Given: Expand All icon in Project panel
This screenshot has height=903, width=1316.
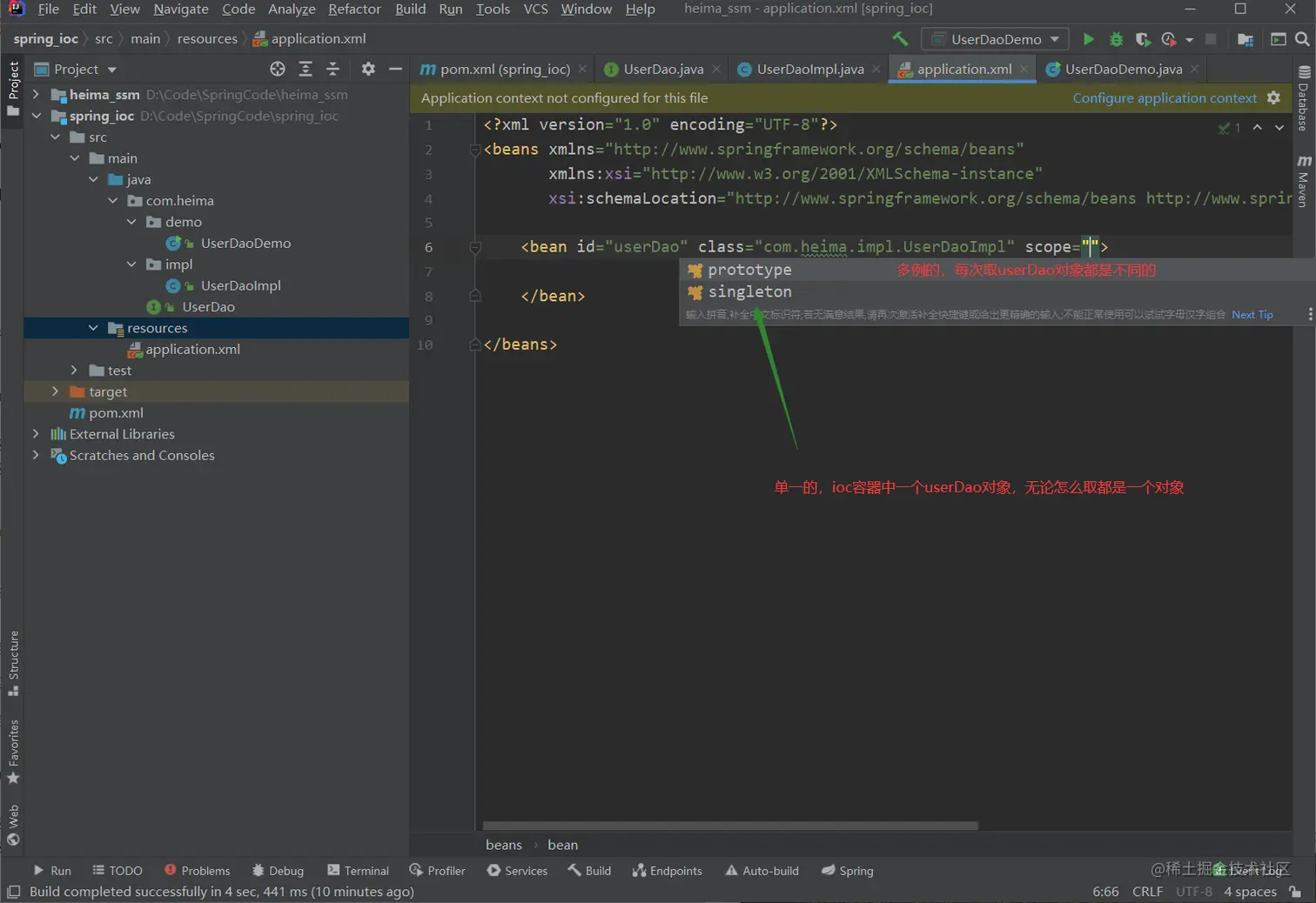Looking at the screenshot, I should coord(305,69).
